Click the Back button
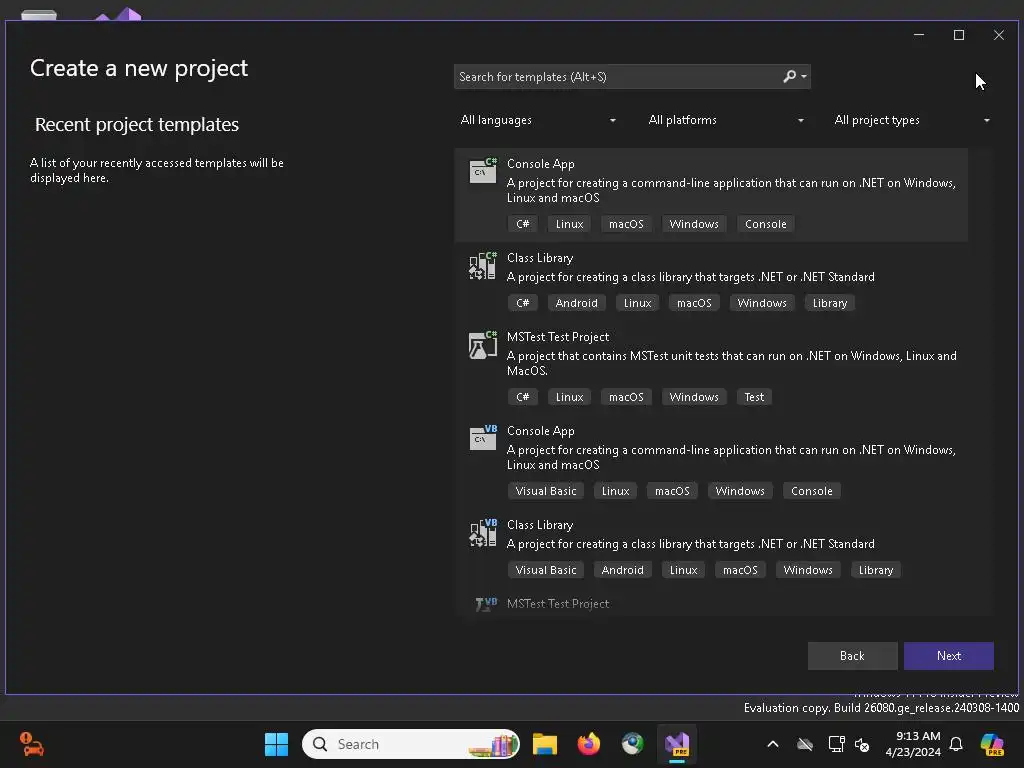 click(x=852, y=656)
